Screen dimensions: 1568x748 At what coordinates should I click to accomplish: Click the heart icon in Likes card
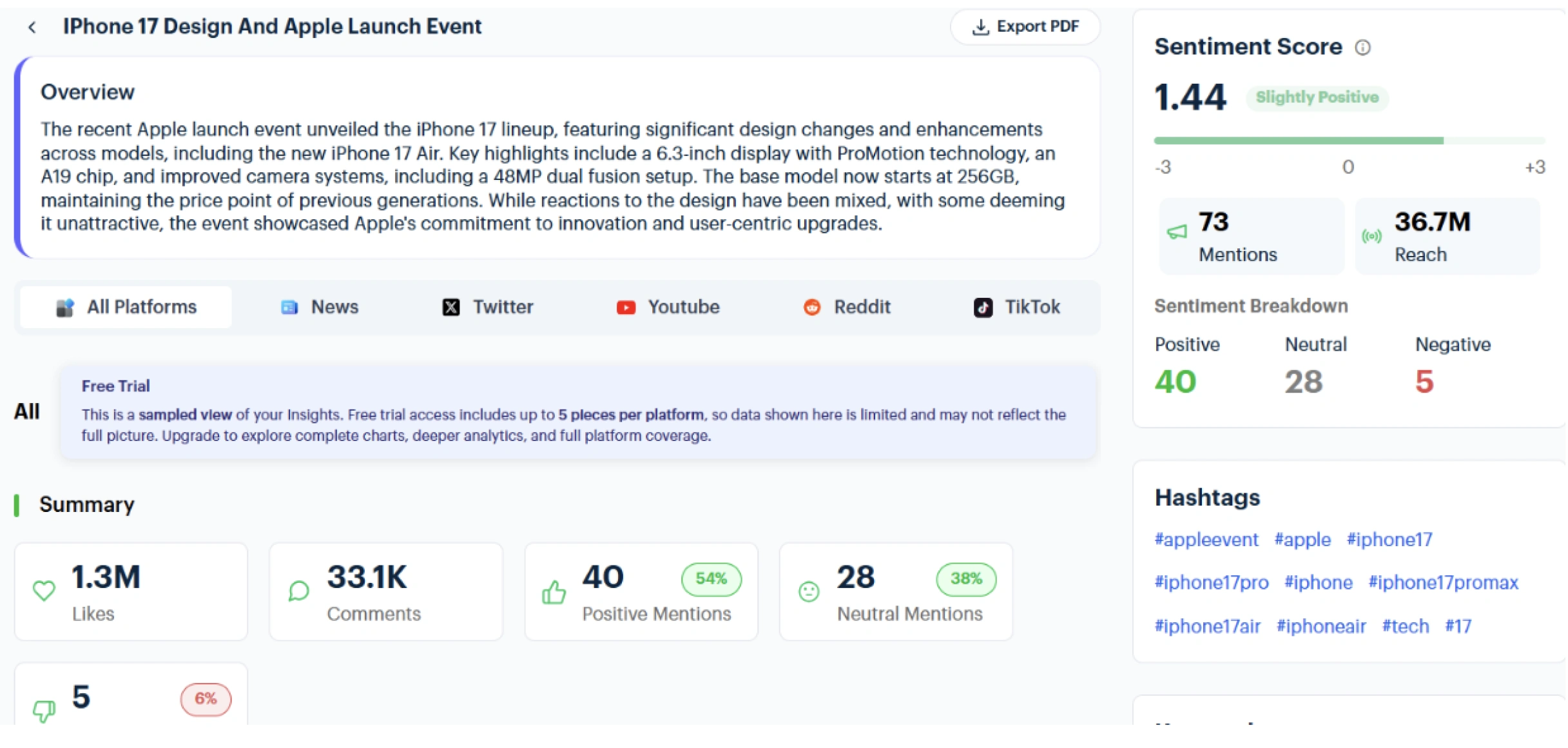coord(44,591)
